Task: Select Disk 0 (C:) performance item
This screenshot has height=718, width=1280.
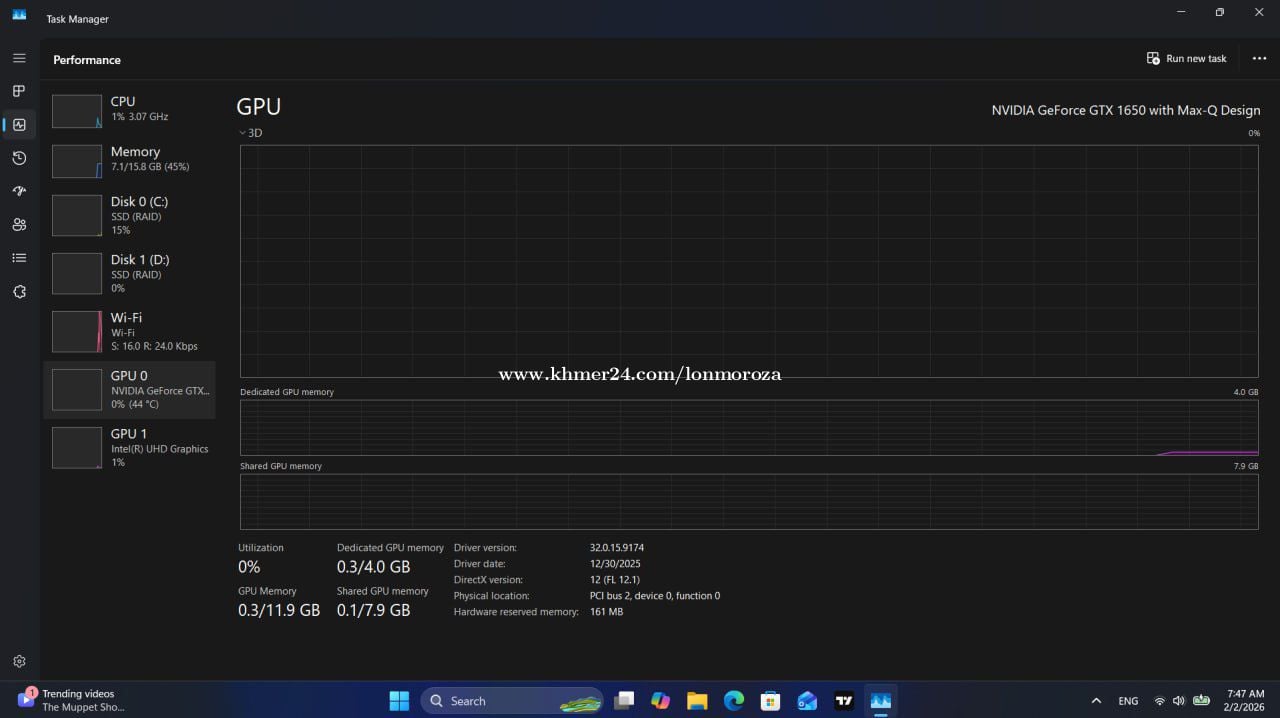Action: [x=129, y=215]
